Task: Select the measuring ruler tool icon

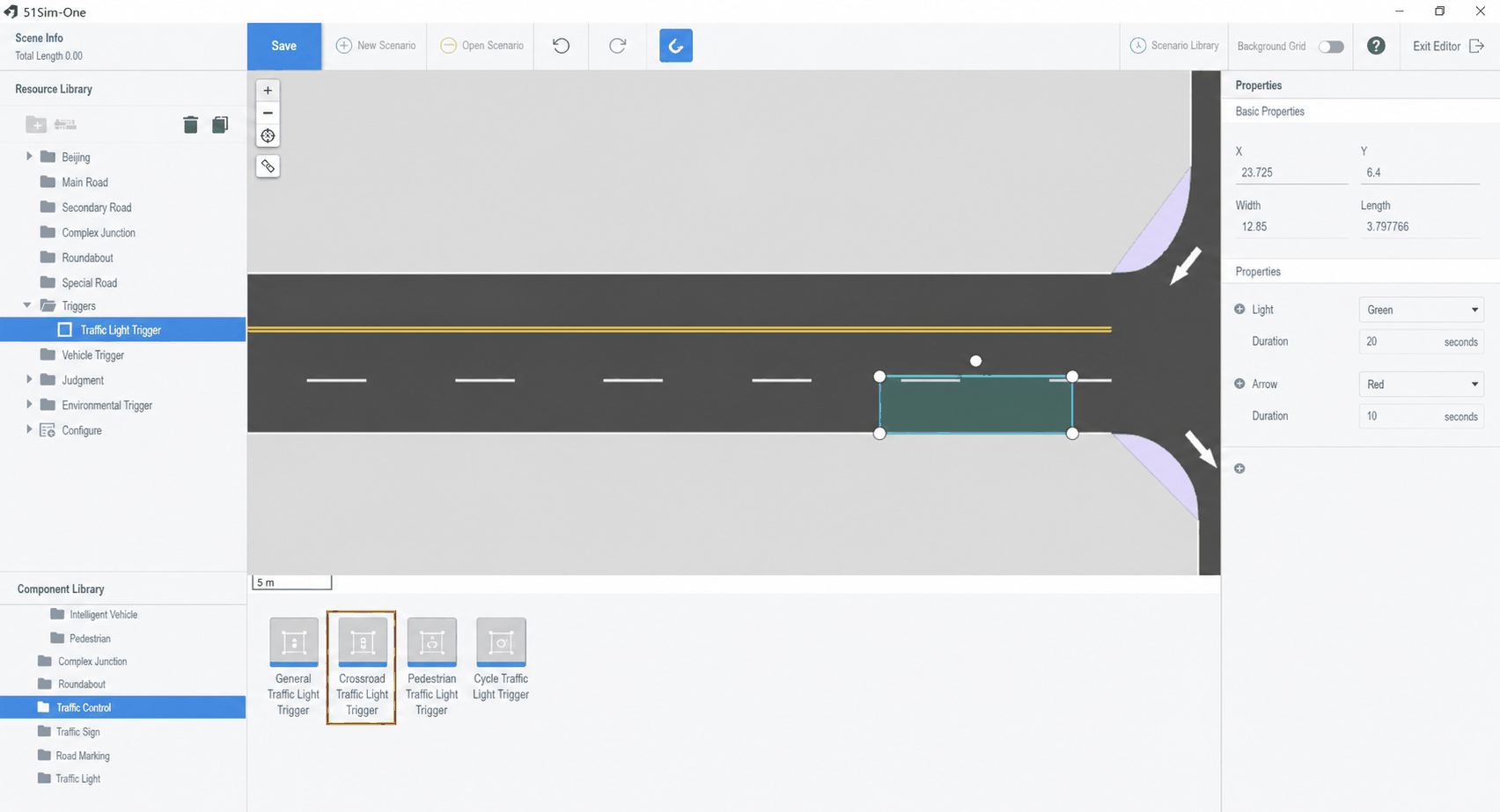Action: point(268,166)
